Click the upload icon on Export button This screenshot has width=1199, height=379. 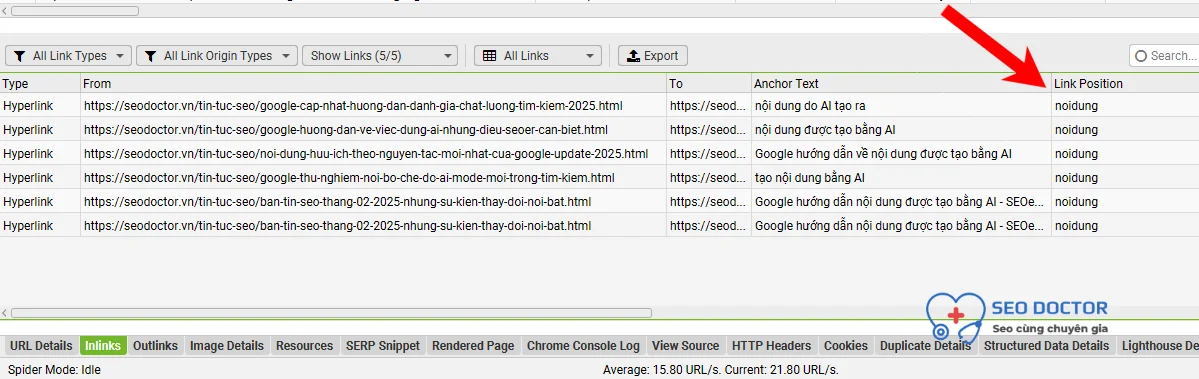[x=633, y=56]
